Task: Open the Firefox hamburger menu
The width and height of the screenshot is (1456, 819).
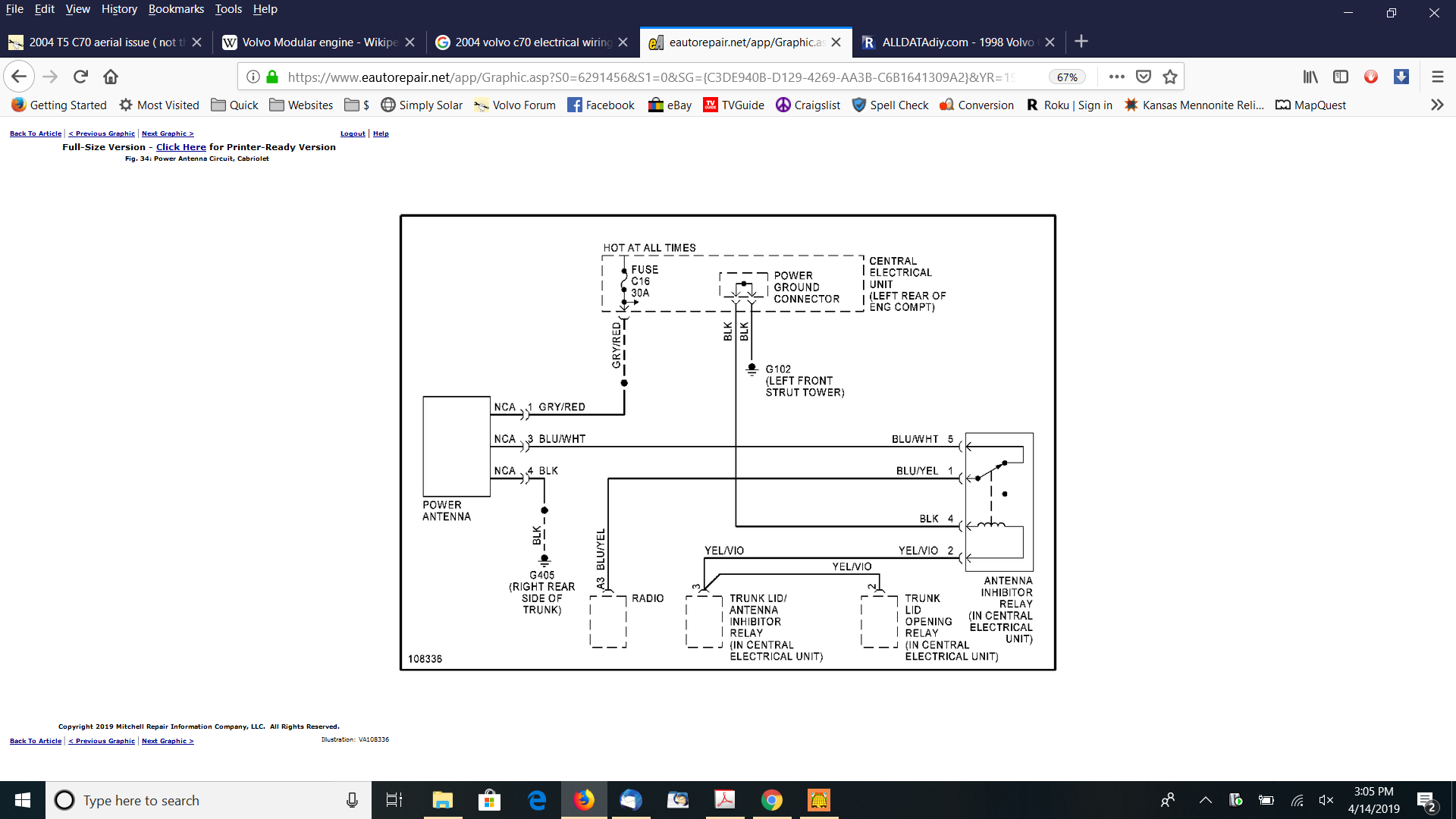Action: [x=1437, y=77]
